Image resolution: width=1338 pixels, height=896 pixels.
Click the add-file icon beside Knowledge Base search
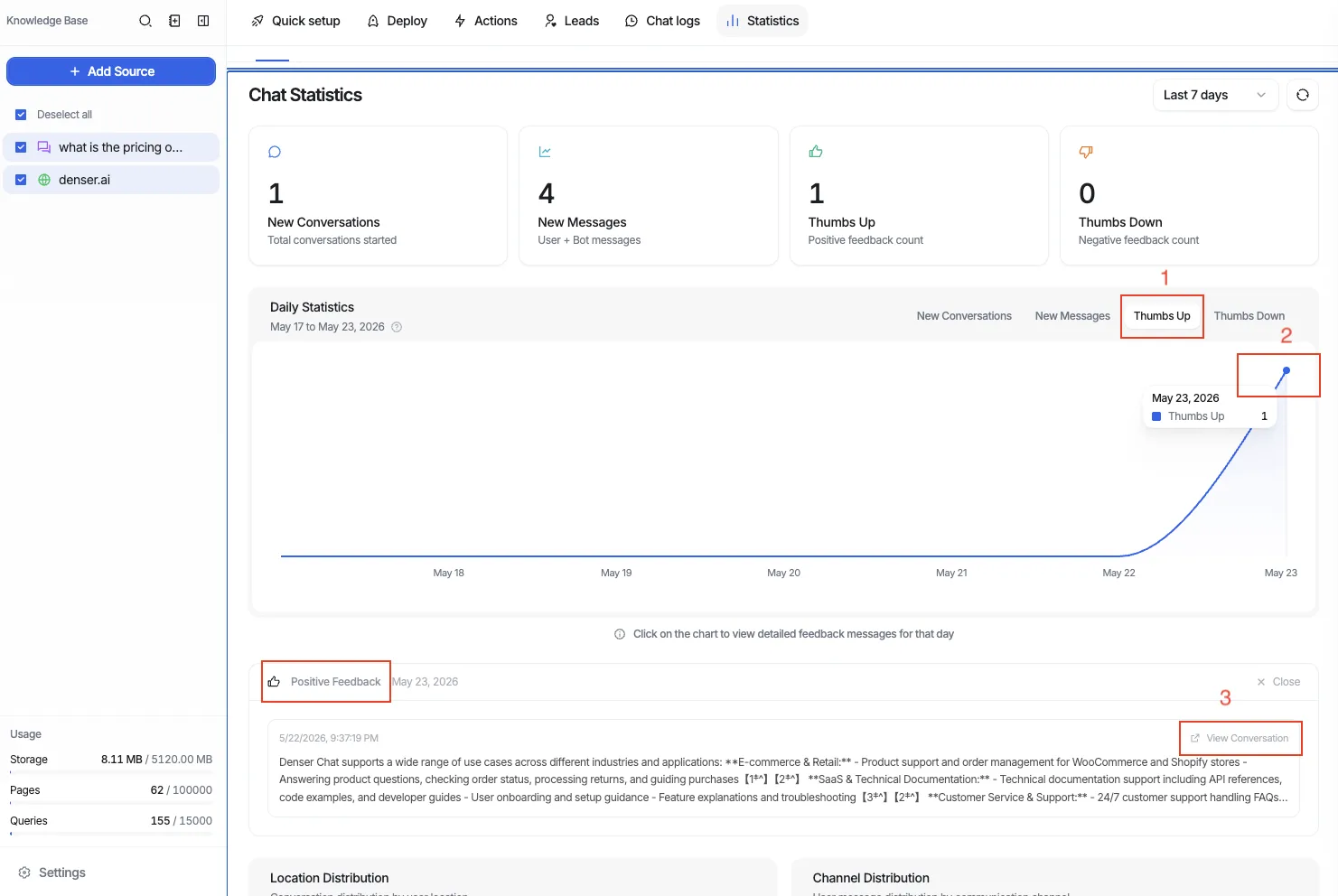tap(174, 21)
